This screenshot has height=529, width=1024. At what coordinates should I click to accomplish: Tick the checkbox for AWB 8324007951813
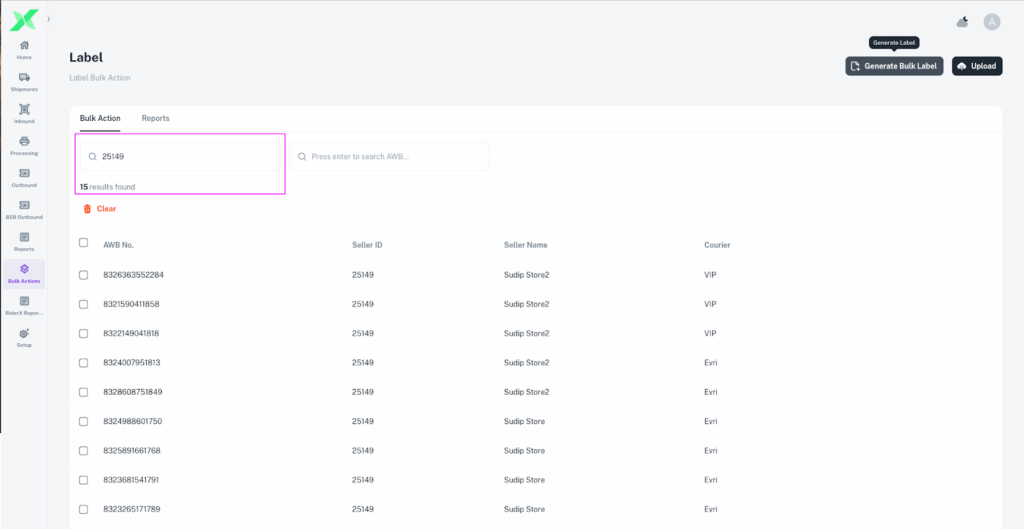pyautogui.click(x=84, y=363)
